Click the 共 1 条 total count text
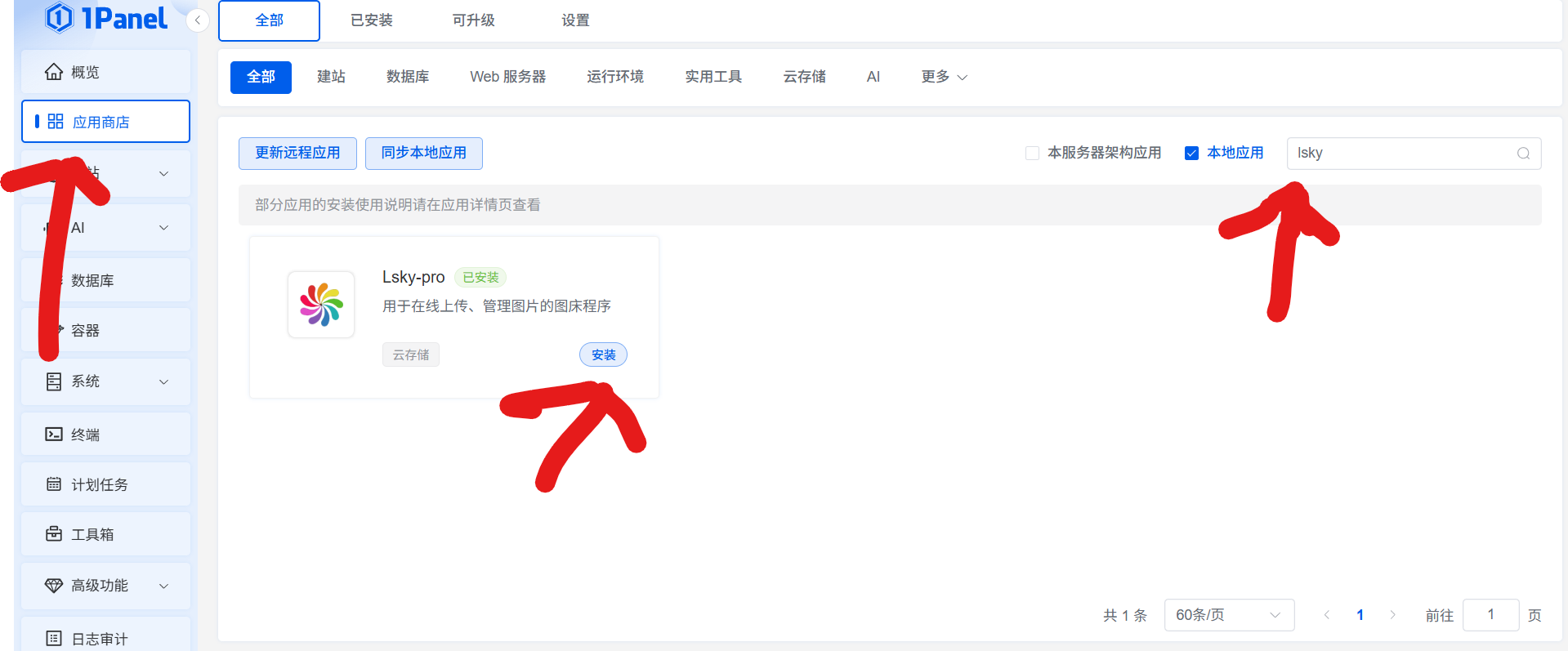Viewport: 1568px width, 651px height. pyautogui.click(x=1125, y=615)
